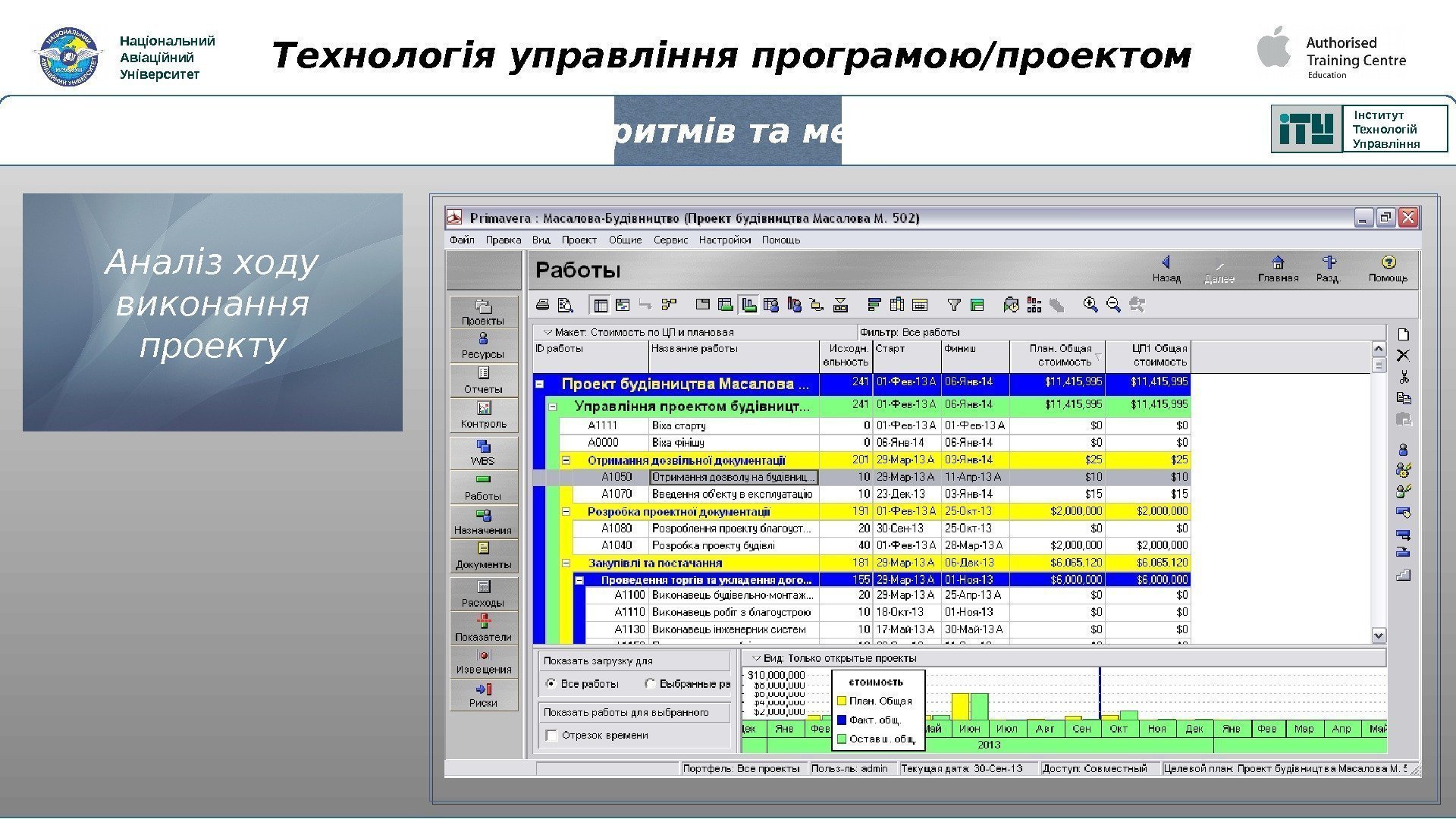Screen dimensions: 1456x819
Task: Collapse the Закупівлі та постачання group
Action: [566, 563]
